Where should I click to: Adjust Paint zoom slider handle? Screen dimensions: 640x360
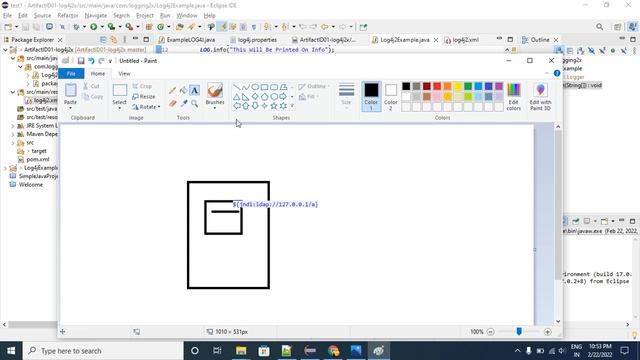519,331
